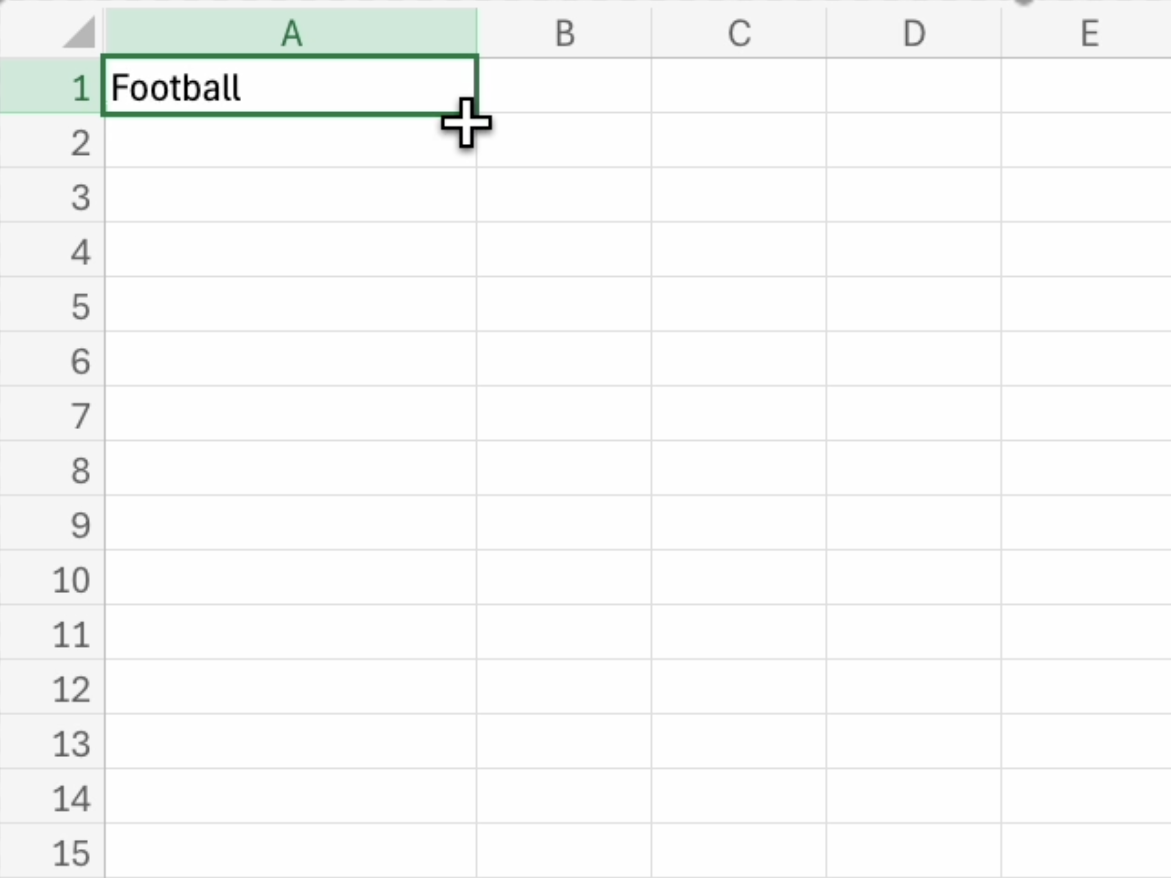
Task: Click cell A2 below Football
Action: coord(290,142)
